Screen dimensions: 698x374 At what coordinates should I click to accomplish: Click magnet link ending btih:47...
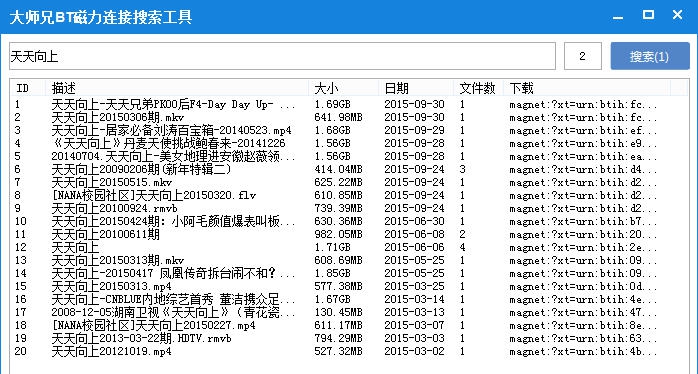tap(583, 313)
